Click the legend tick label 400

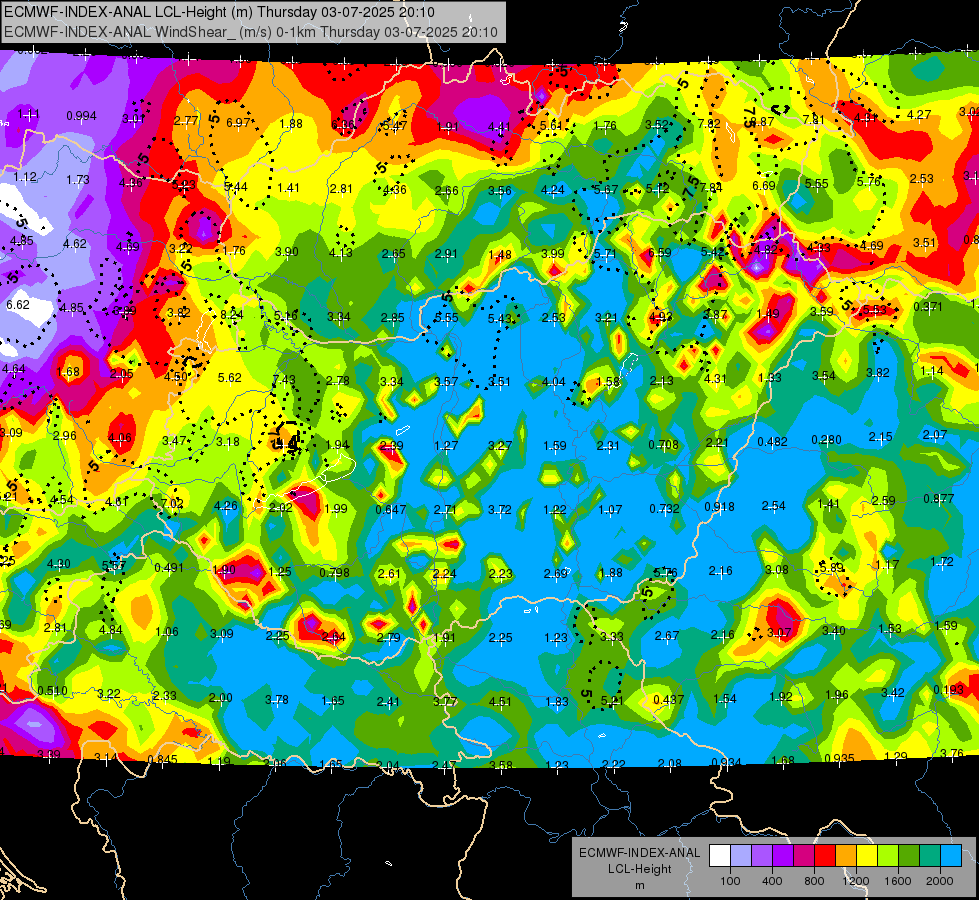pos(772,881)
